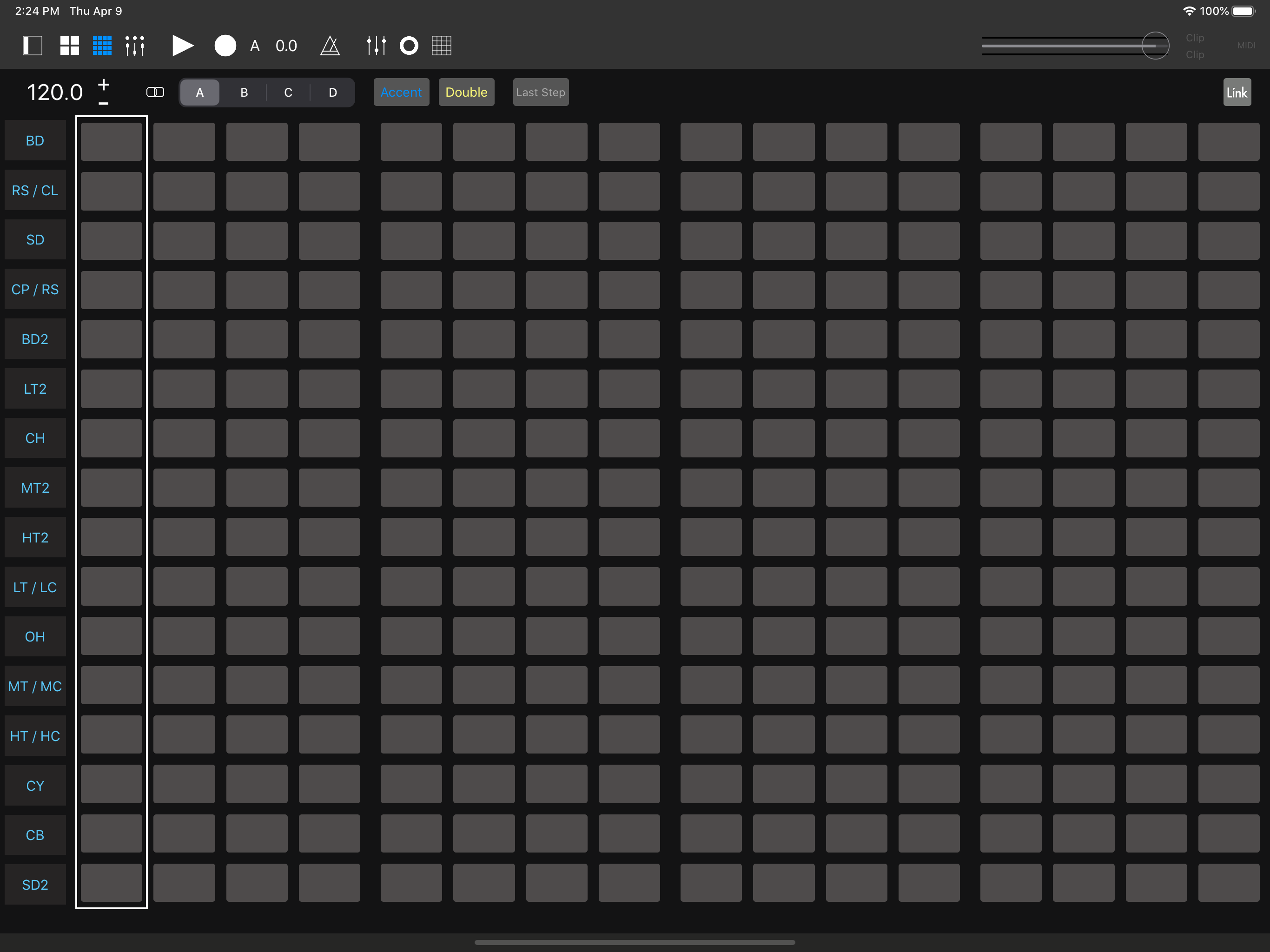Click the pattern letter A in toolbar
Screen dimensions: 1270x952
pyautogui.click(x=255, y=46)
